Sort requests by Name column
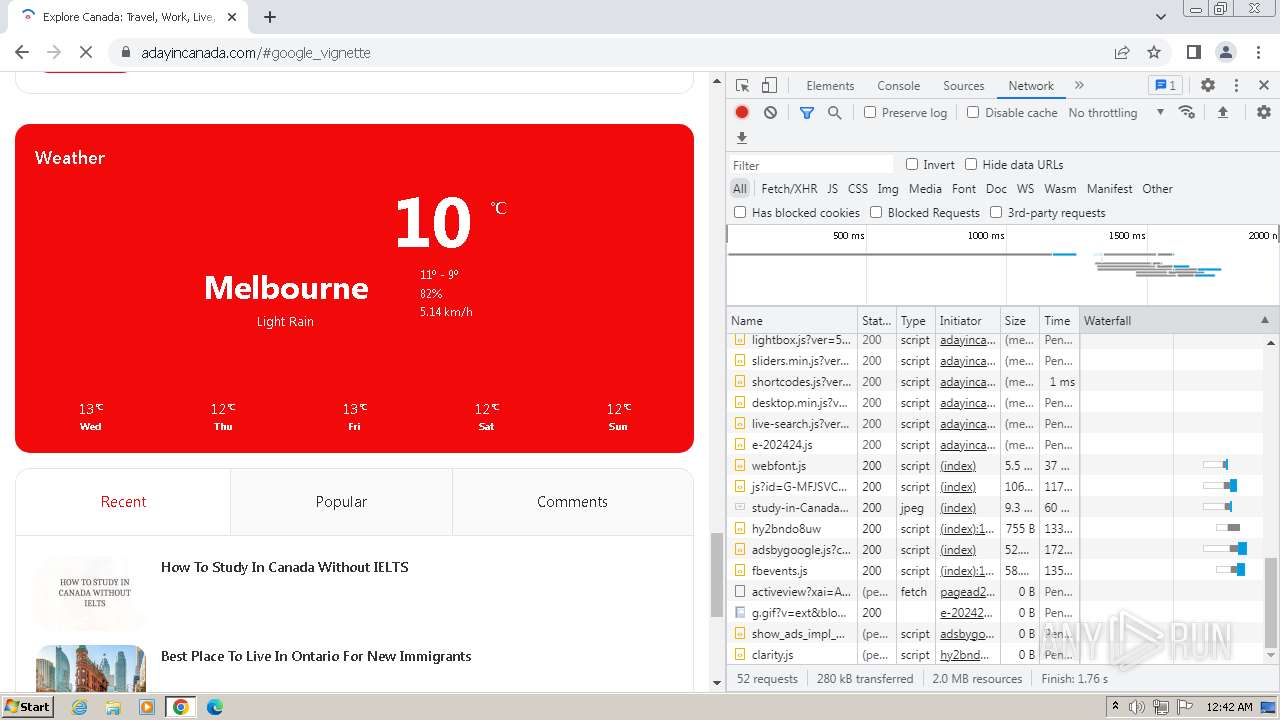The image size is (1280, 720). (x=792, y=321)
